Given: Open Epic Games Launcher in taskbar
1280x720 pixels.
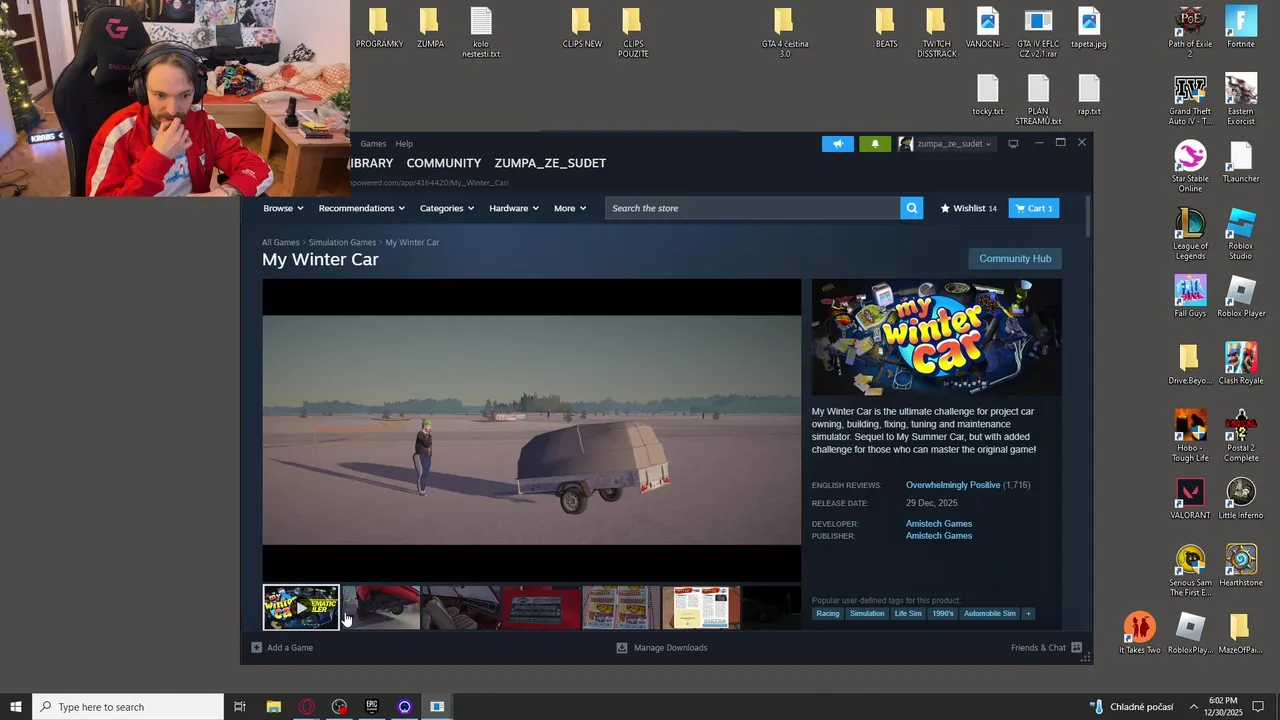Looking at the screenshot, I should pos(372,707).
